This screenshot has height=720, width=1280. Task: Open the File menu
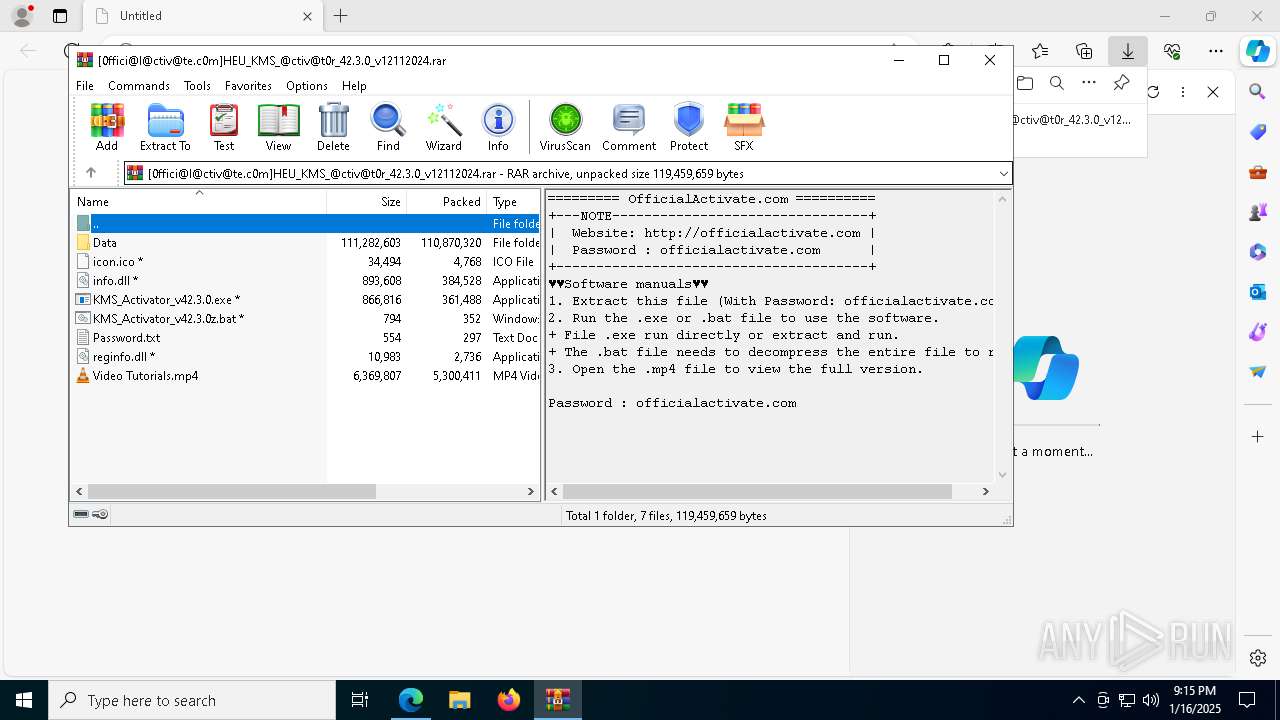(85, 86)
